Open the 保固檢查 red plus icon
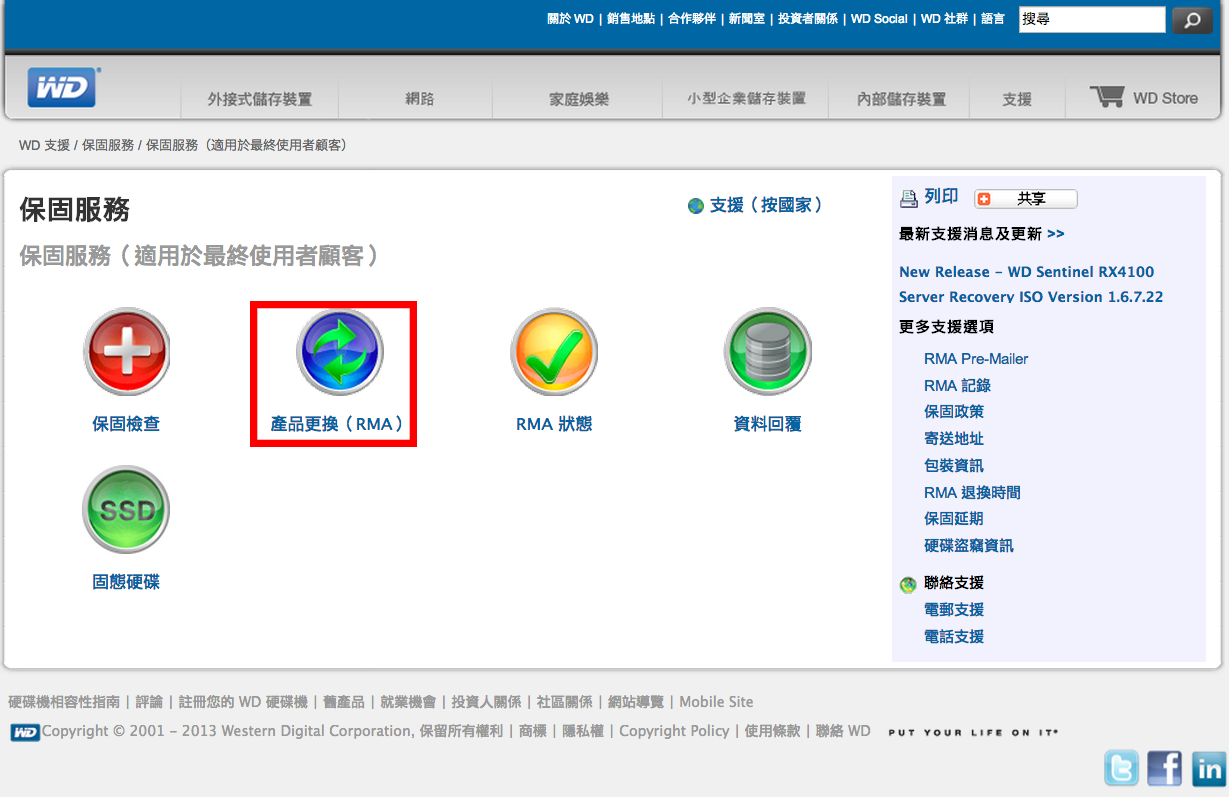 (x=126, y=352)
